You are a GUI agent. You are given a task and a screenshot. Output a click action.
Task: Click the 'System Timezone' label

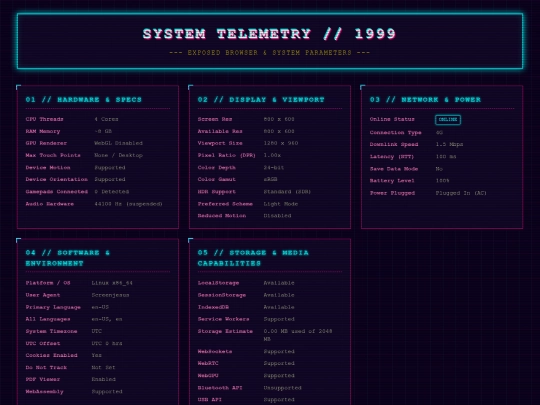pyautogui.click(x=51, y=331)
